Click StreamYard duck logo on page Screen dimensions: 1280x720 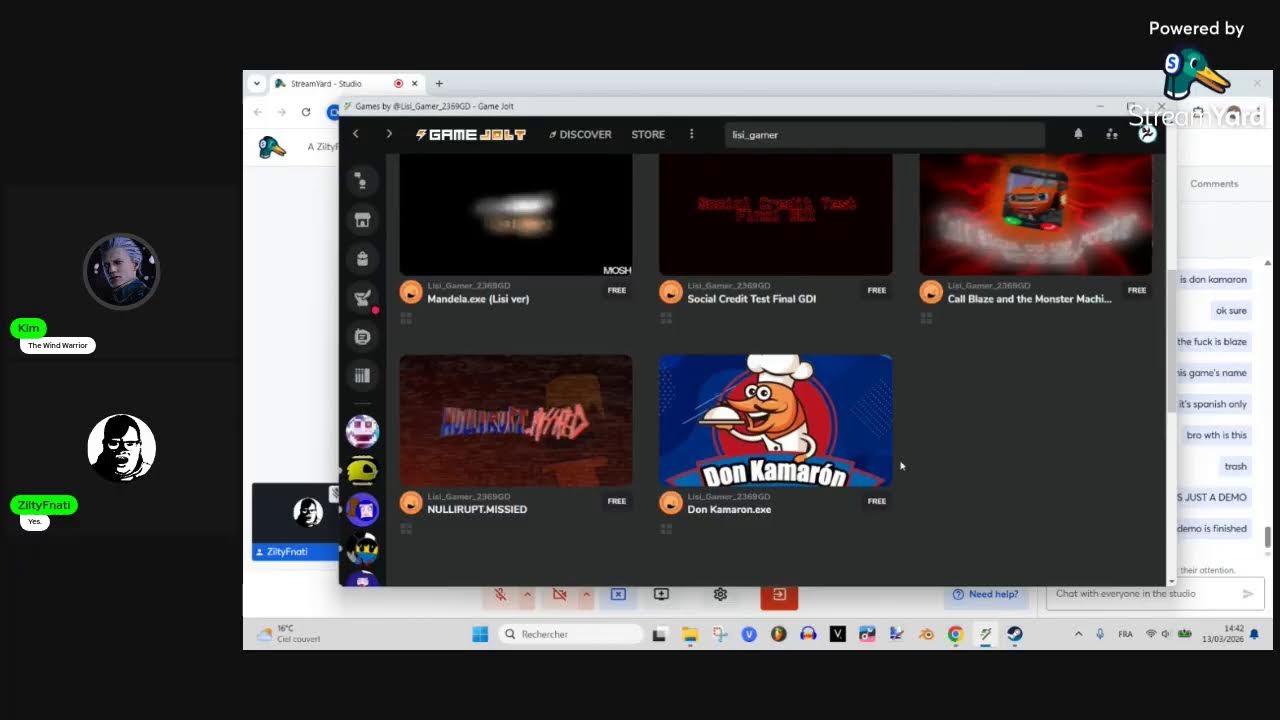[272, 147]
